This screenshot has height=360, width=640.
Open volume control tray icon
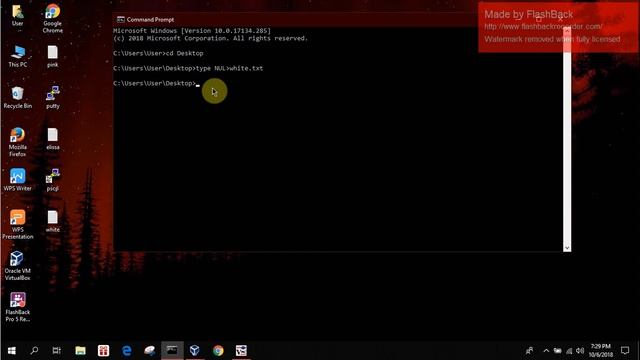(580, 351)
